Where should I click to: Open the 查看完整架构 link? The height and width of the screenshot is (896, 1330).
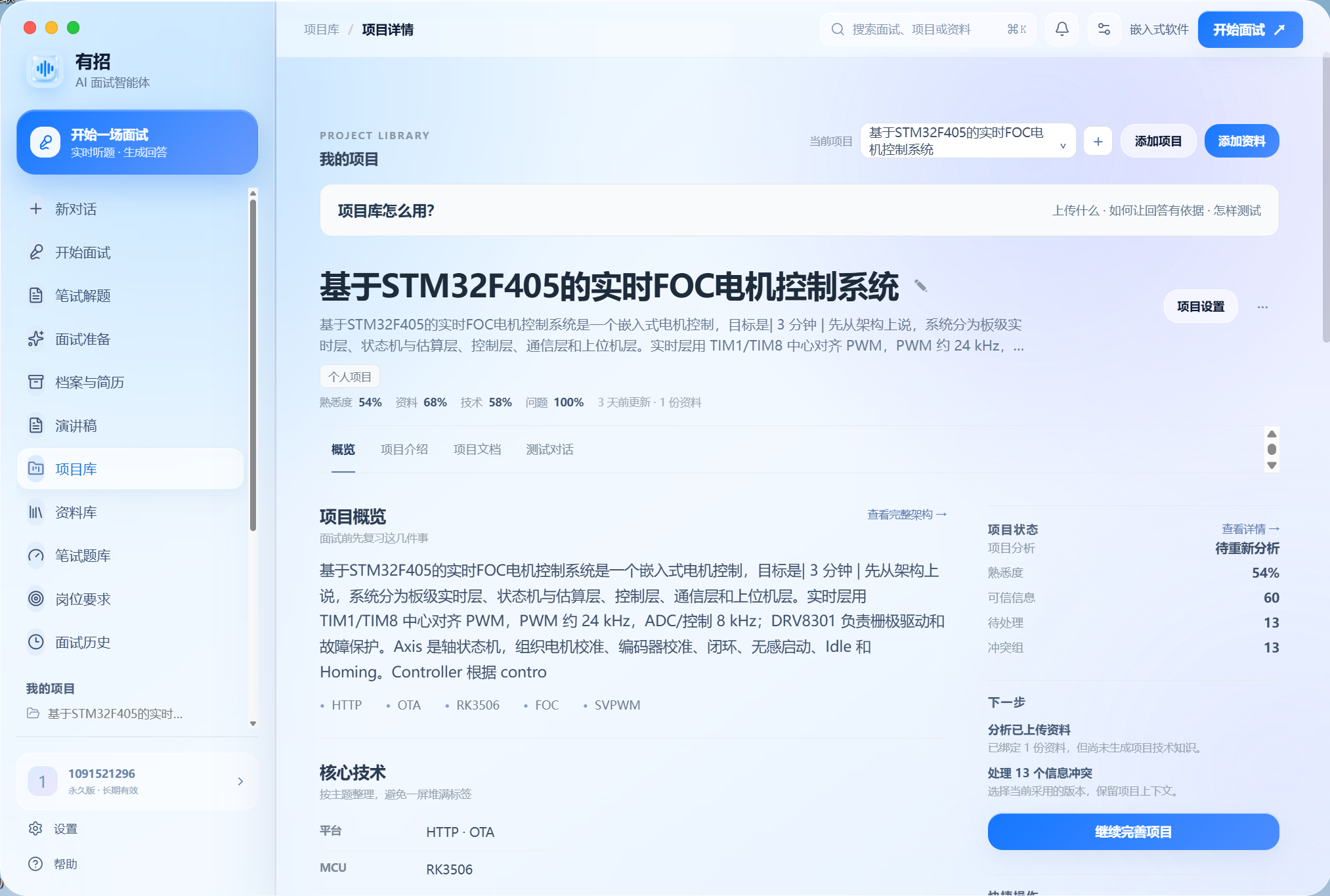[907, 515]
